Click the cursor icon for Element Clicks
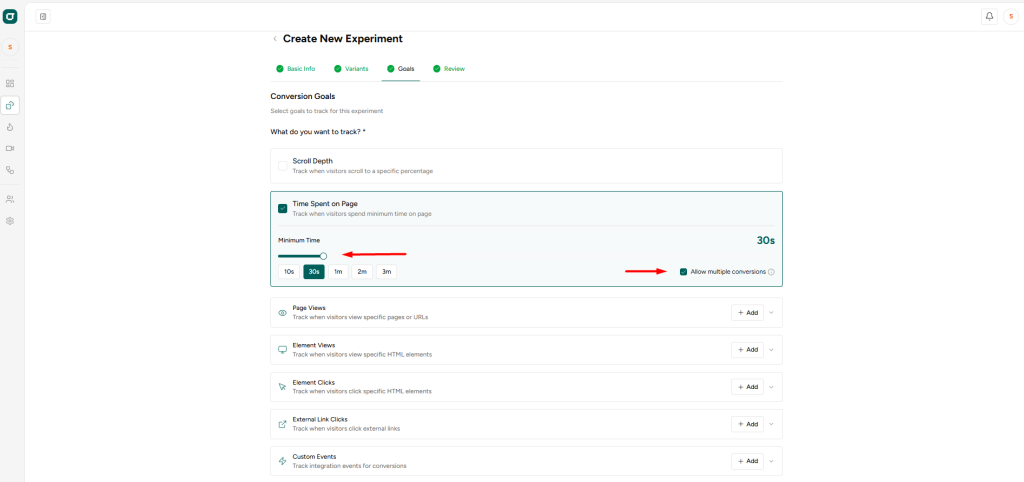Viewport: 1024px width, 482px height. [283, 387]
